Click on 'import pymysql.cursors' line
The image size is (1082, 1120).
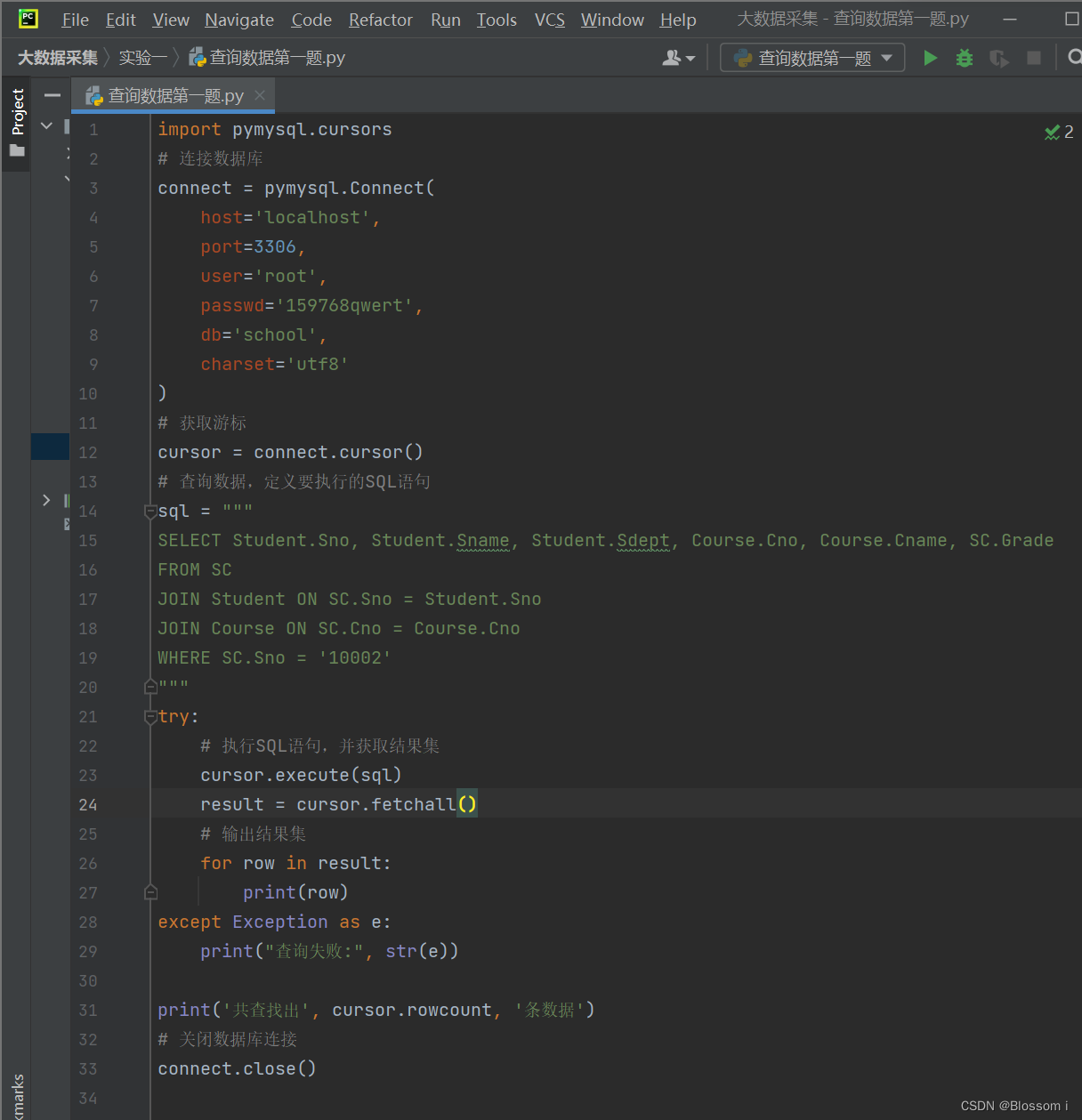[275, 129]
